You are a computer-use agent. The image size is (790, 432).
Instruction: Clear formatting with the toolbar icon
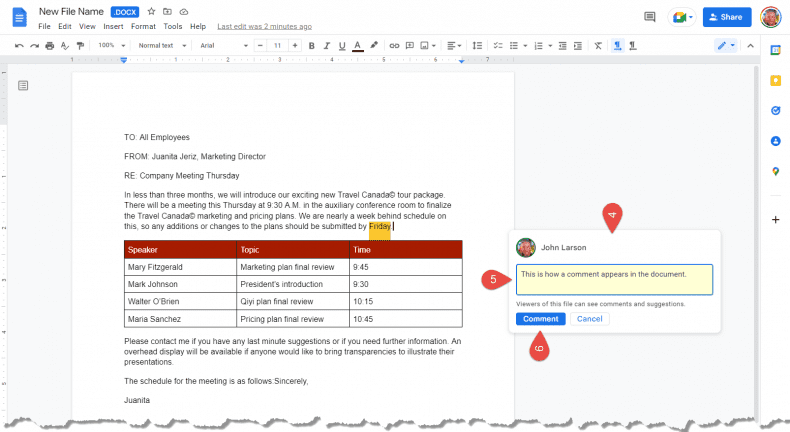tap(598, 46)
